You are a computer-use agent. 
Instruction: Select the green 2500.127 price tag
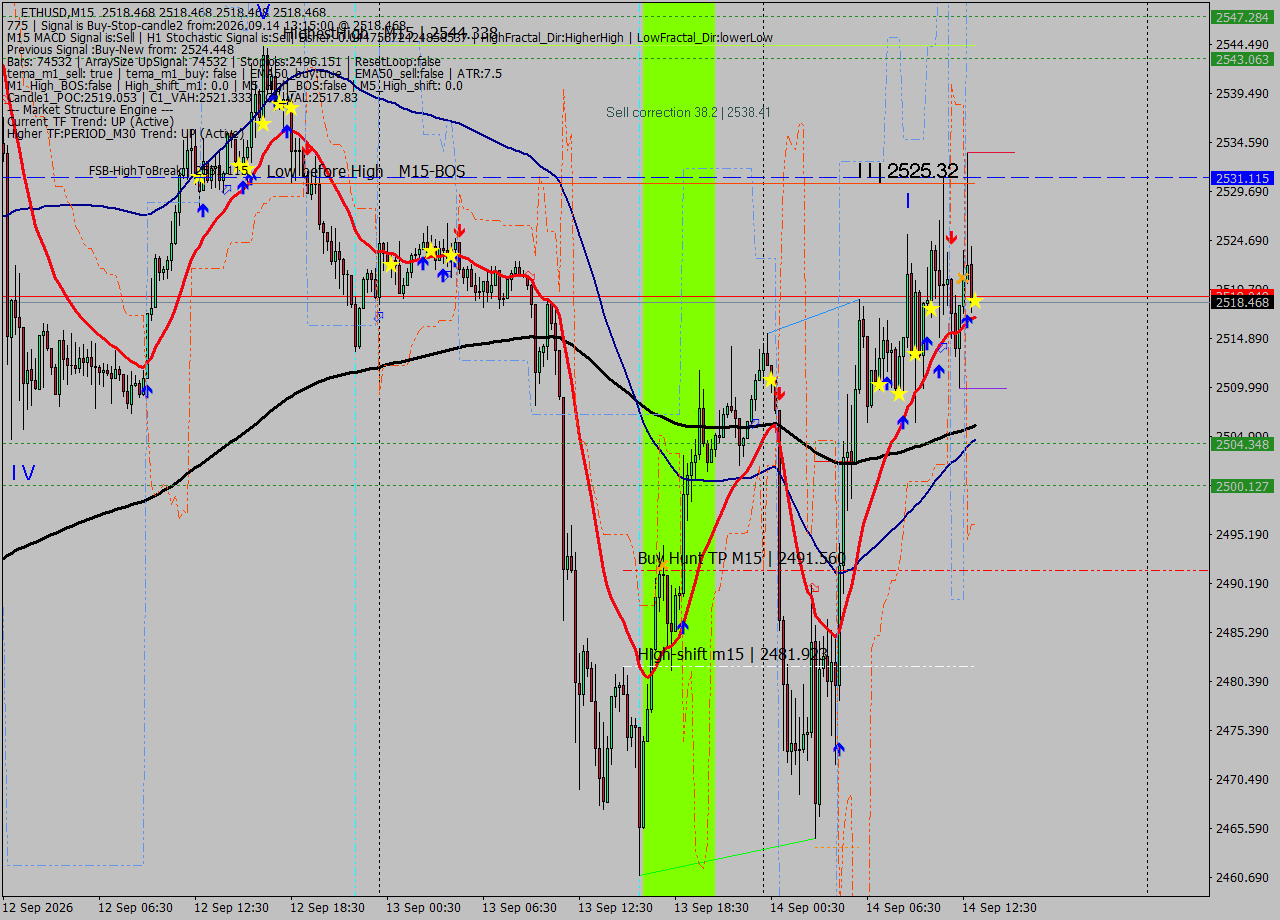[x=1242, y=486]
